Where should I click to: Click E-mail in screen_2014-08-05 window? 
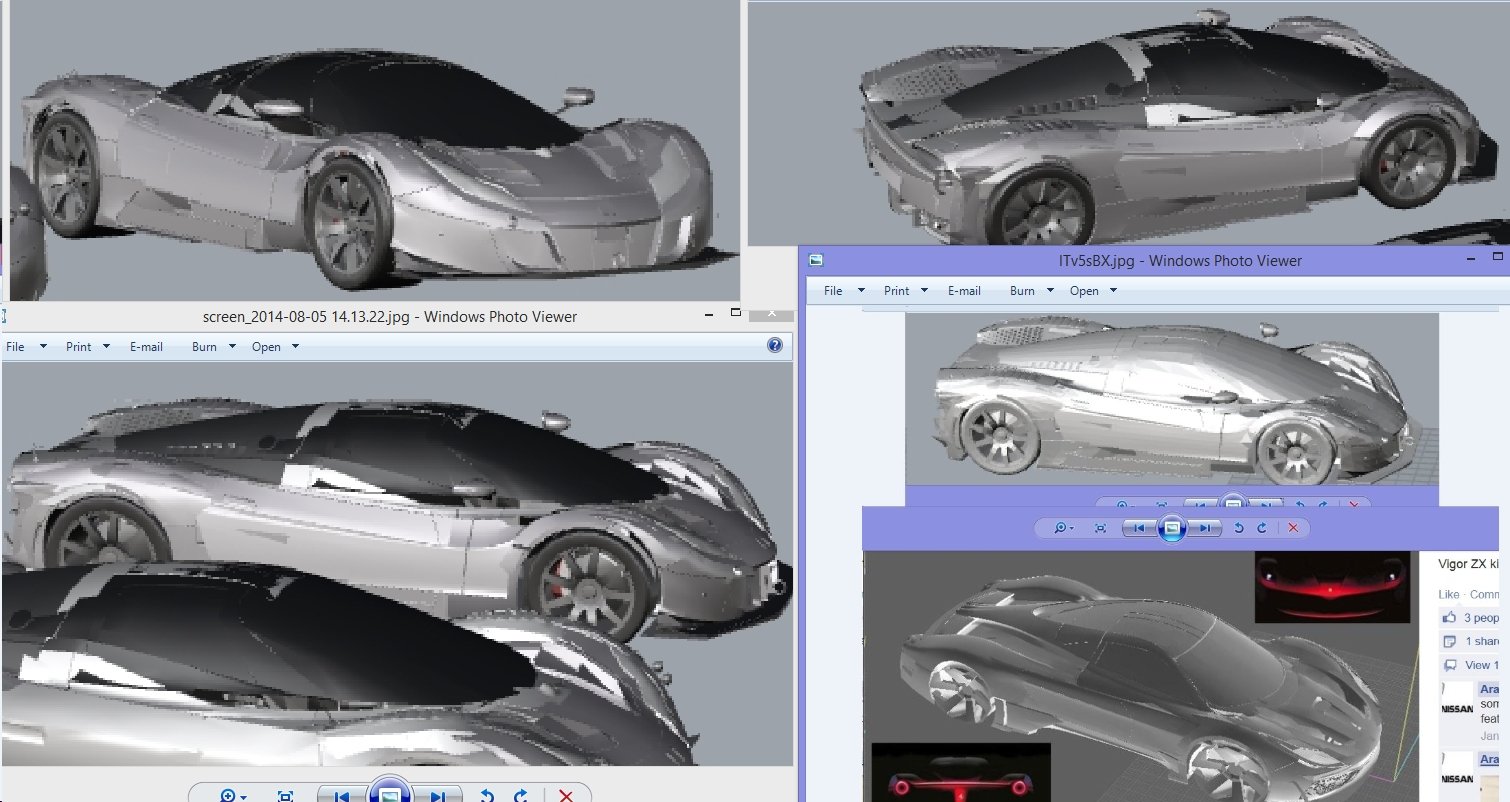[x=146, y=346]
